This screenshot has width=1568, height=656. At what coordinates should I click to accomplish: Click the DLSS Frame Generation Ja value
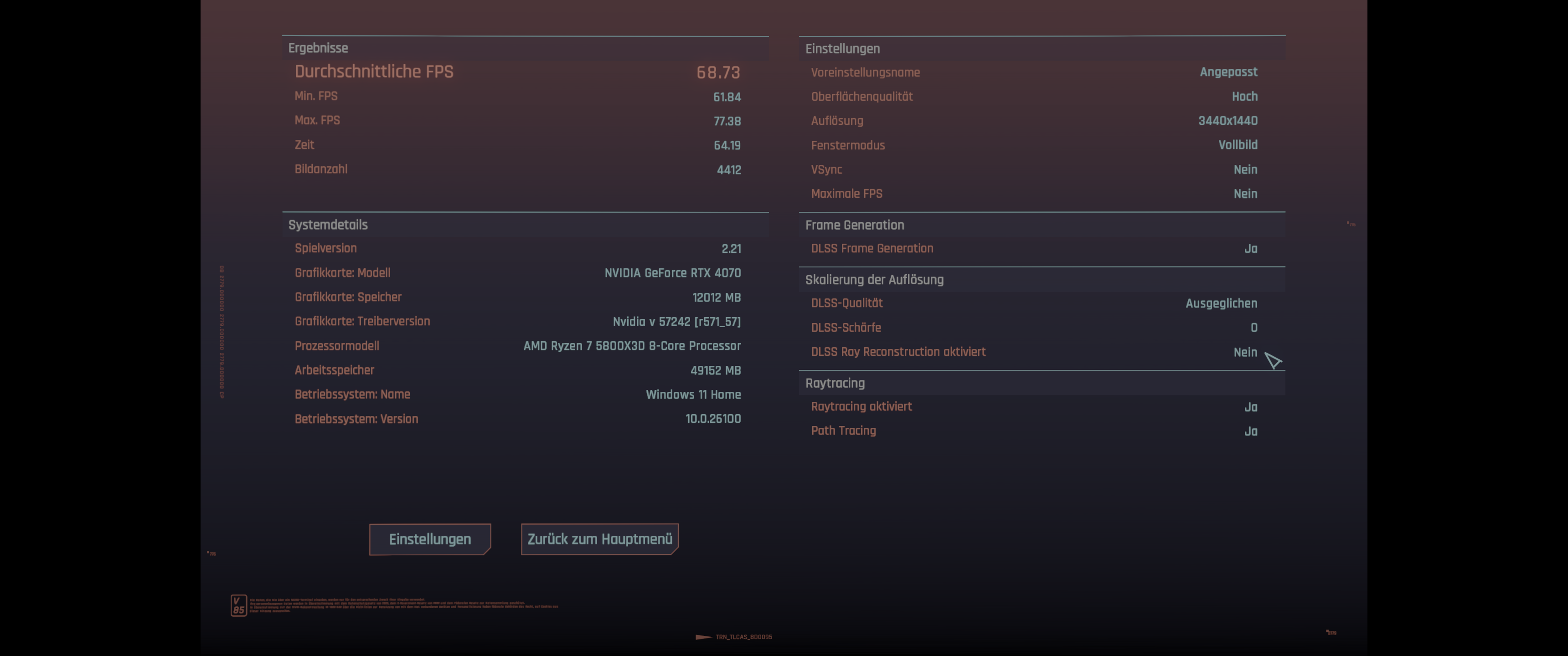pyautogui.click(x=1250, y=249)
